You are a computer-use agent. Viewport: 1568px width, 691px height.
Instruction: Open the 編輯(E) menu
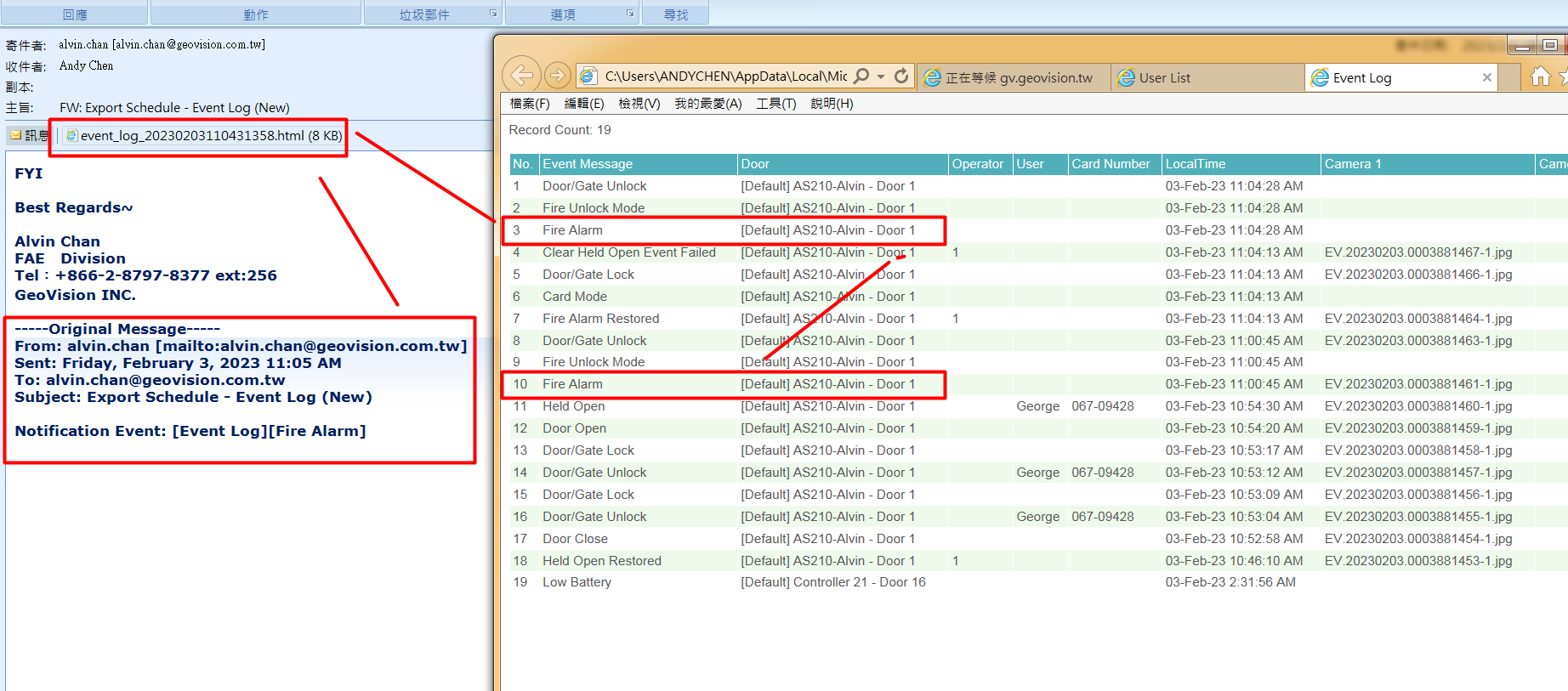click(x=584, y=104)
